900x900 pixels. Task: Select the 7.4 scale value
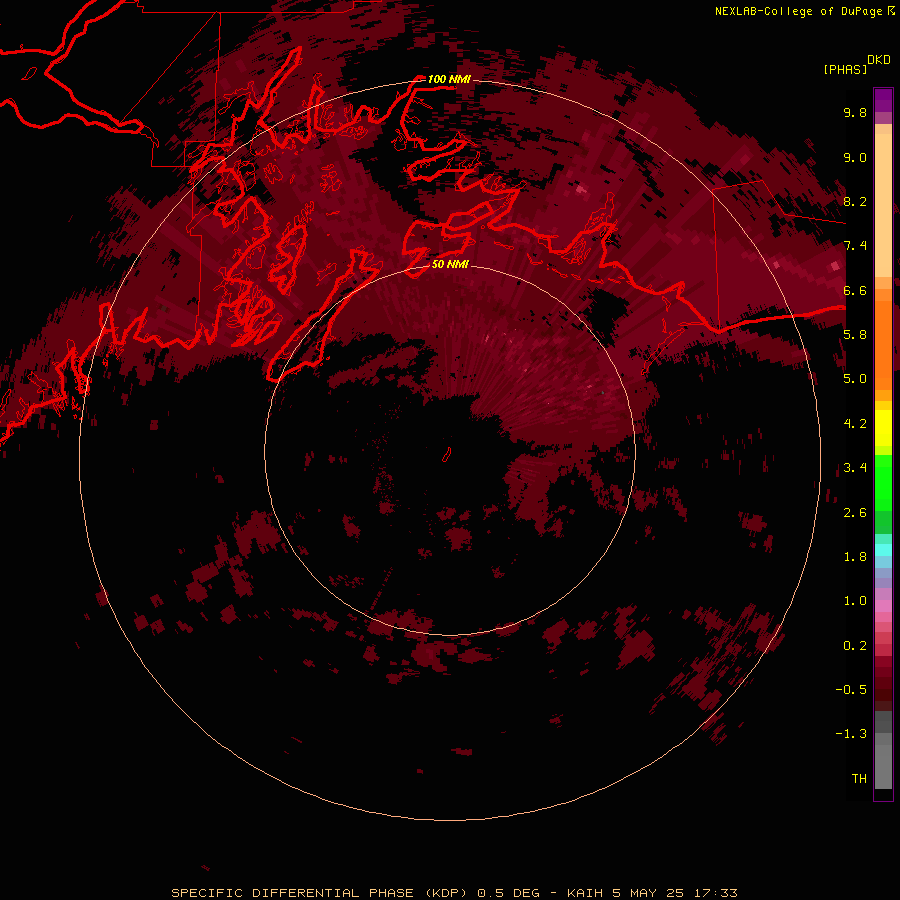pyautogui.click(x=855, y=246)
